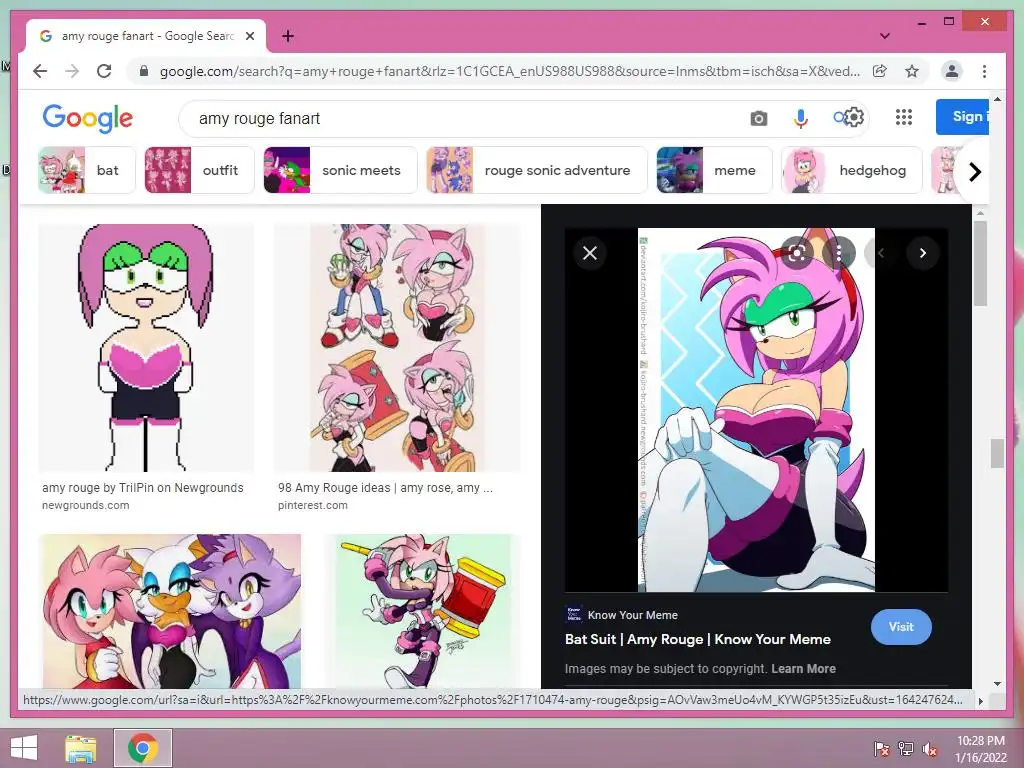
Task: Click the network tray icon
Action: [906, 748]
